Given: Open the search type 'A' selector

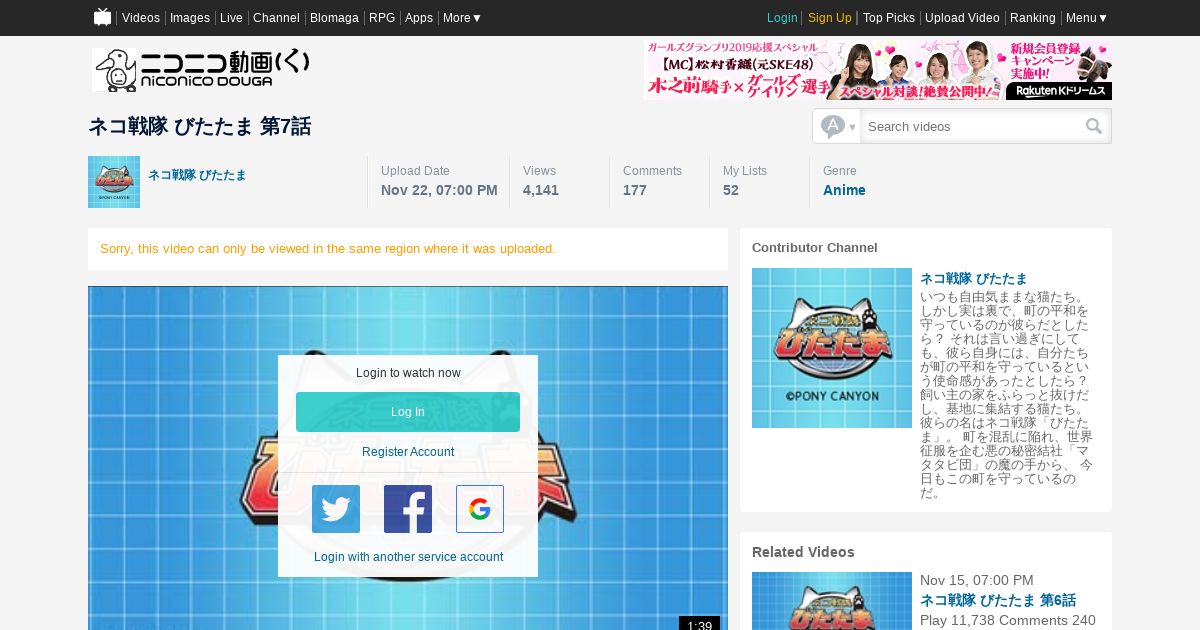Looking at the screenshot, I should 837,126.
